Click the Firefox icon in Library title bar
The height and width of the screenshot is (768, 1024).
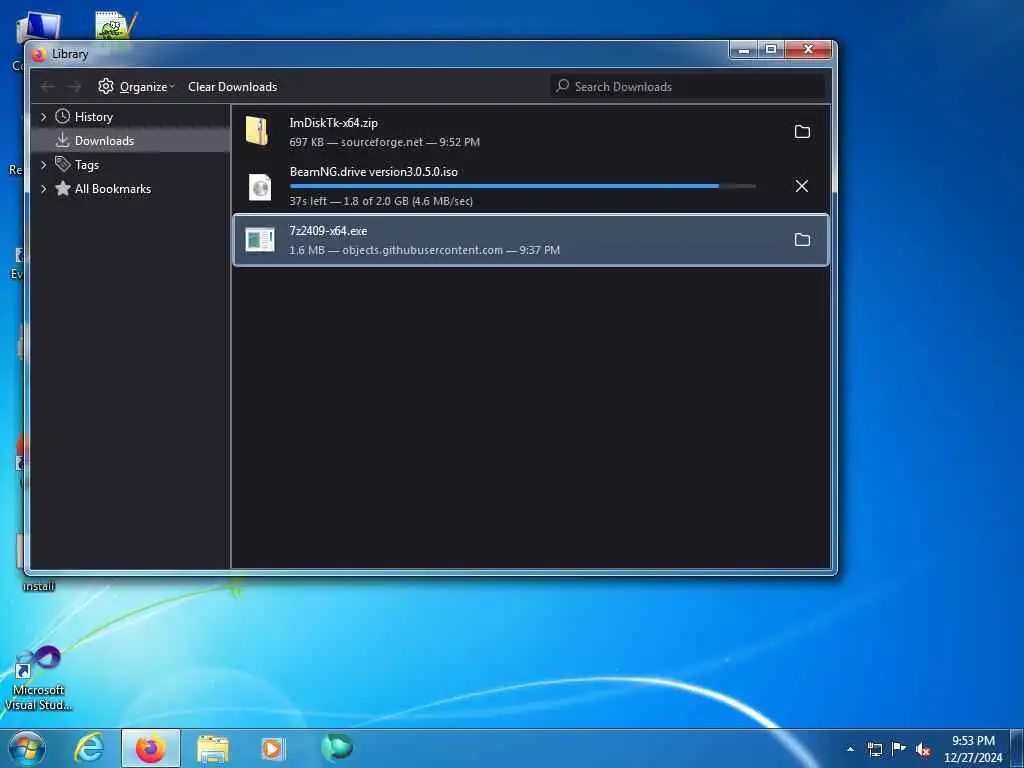[39, 54]
